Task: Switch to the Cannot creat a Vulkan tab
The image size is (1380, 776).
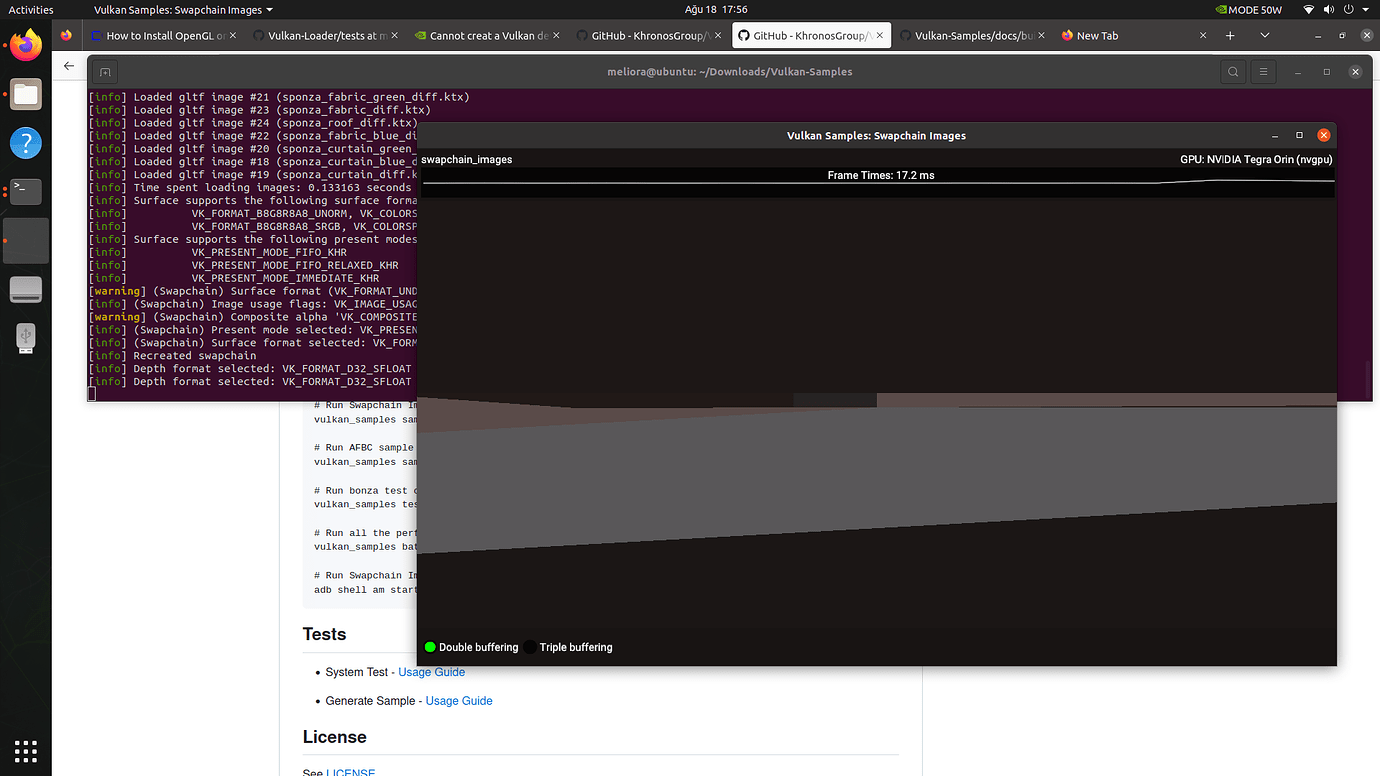Action: pyautogui.click(x=487, y=34)
